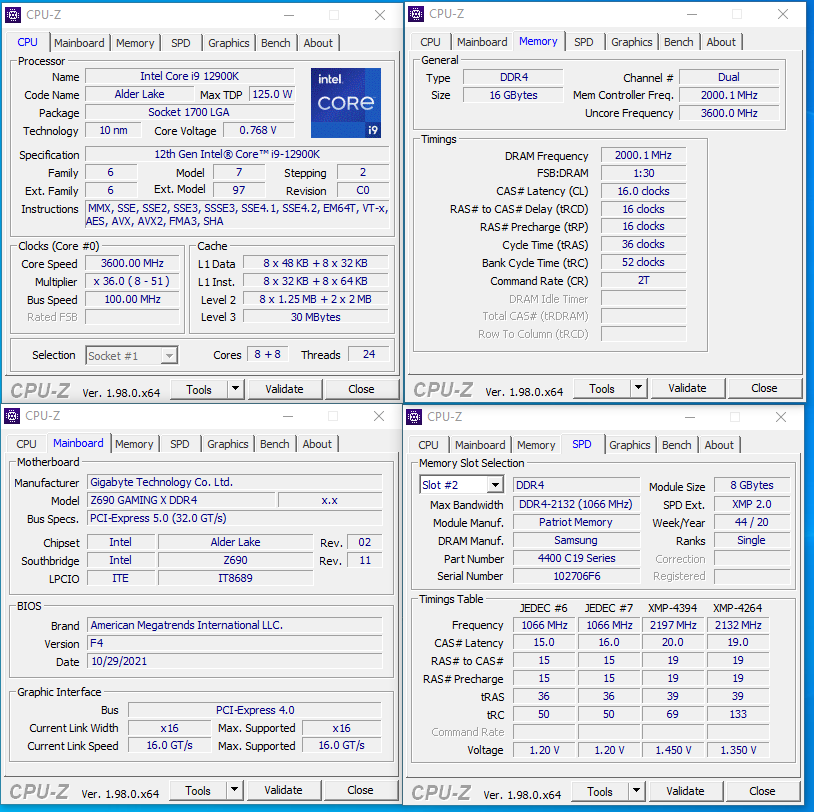Click the CPU-Z app icon in the CPU window title bar
Screen dimensions: 814x812
13,15
